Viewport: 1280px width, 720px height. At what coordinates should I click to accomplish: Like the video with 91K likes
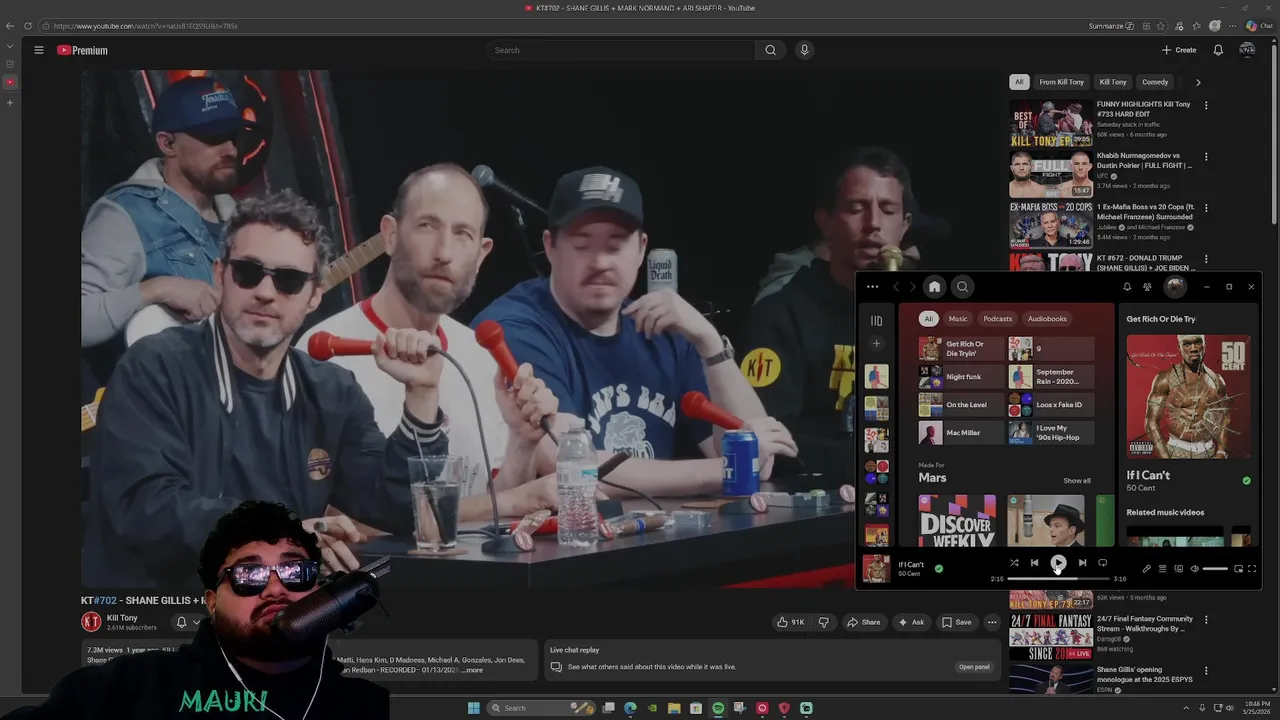(x=791, y=622)
